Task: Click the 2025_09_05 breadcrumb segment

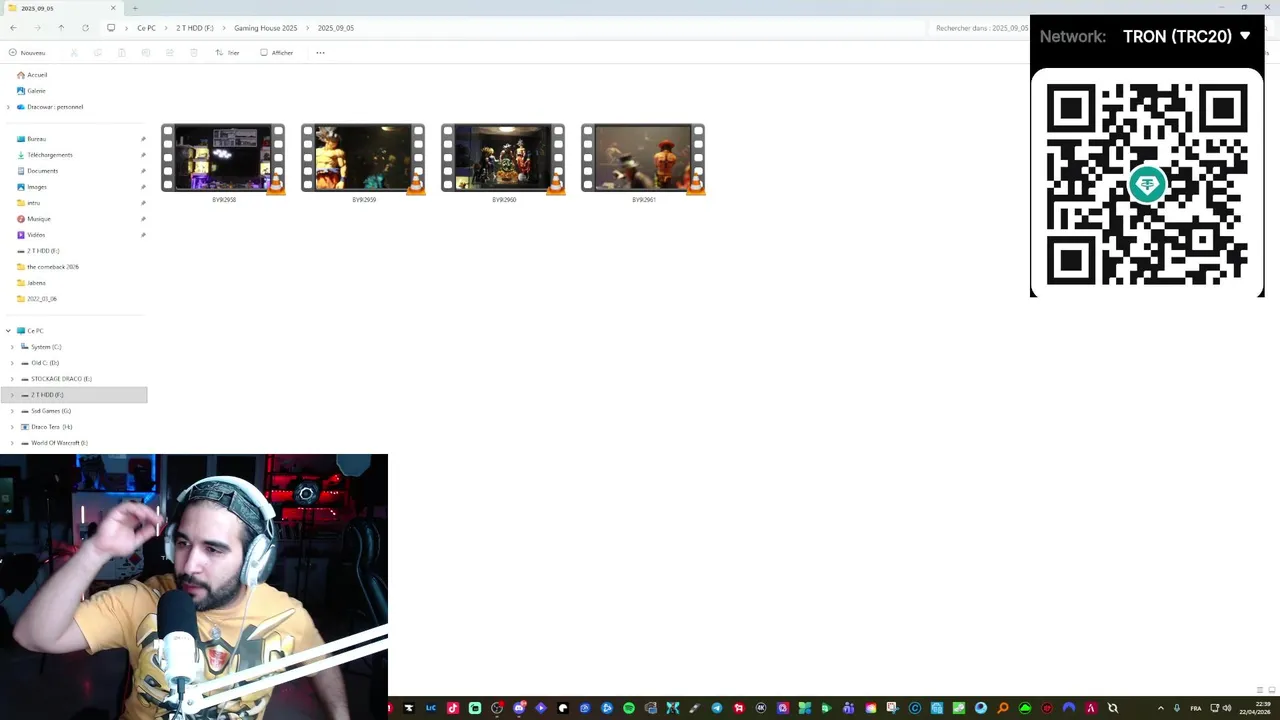Action: (336, 28)
